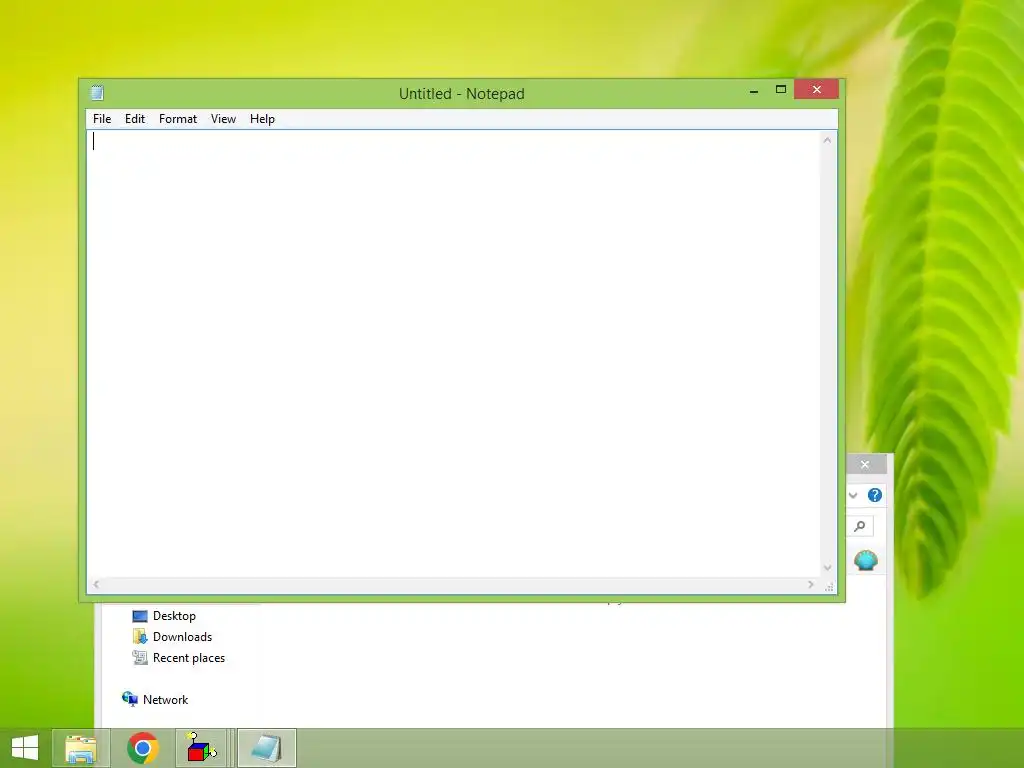Image resolution: width=1024 pixels, height=768 pixels.
Task: Click the Recent places icon in the Explorer sidebar
Action: pos(140,658)
